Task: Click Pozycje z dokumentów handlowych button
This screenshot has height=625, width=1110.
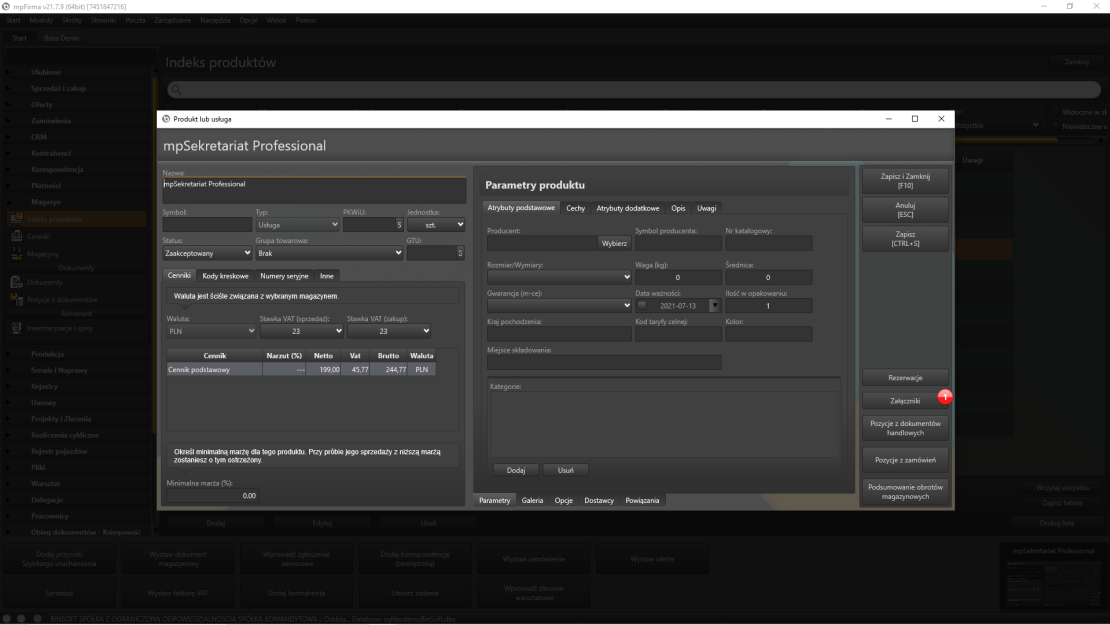Action: pyautogui.click(x=905, y=428)
